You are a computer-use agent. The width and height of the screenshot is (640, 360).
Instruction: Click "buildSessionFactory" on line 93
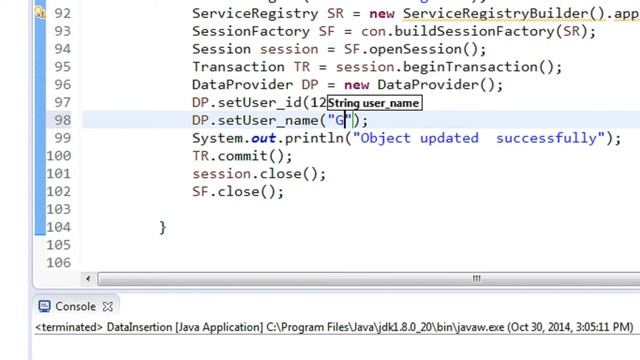coord(474,31)
